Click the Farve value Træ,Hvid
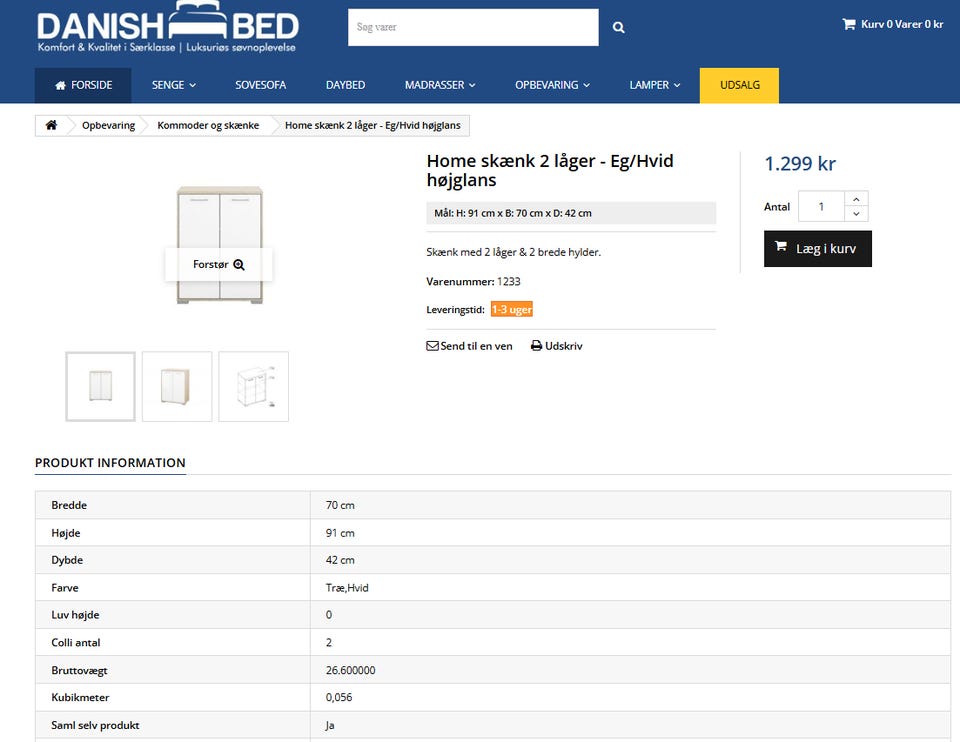 [x=347, y=588]
